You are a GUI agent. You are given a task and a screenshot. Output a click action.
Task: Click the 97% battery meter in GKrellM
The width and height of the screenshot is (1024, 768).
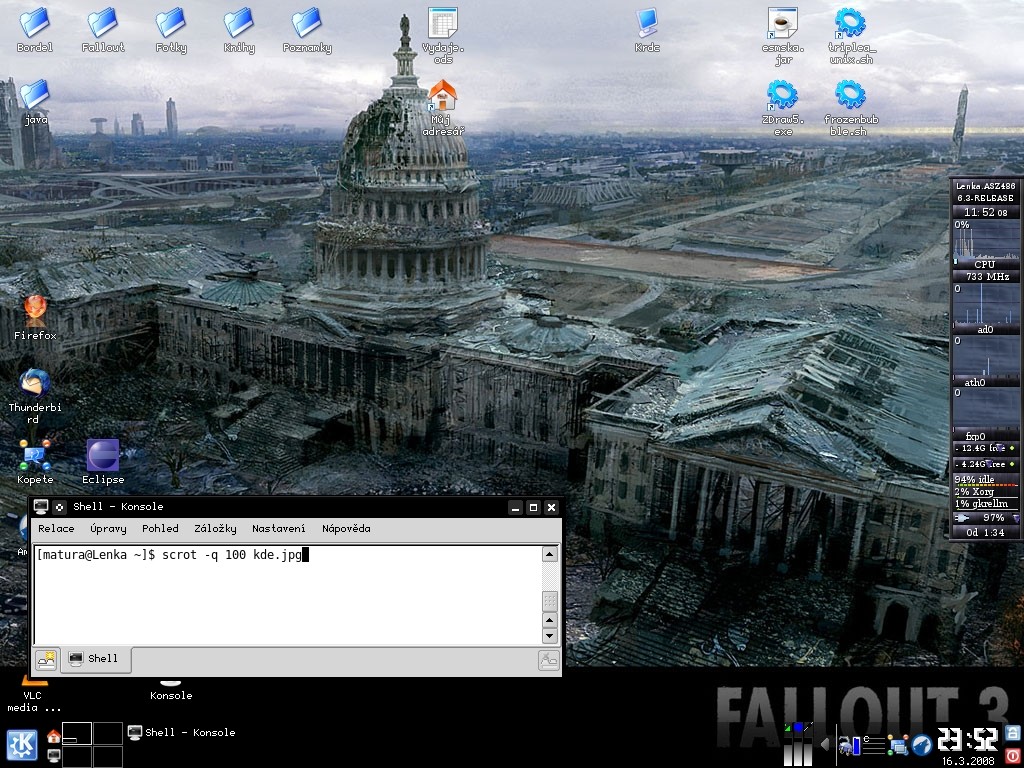[x=985, y=518]
